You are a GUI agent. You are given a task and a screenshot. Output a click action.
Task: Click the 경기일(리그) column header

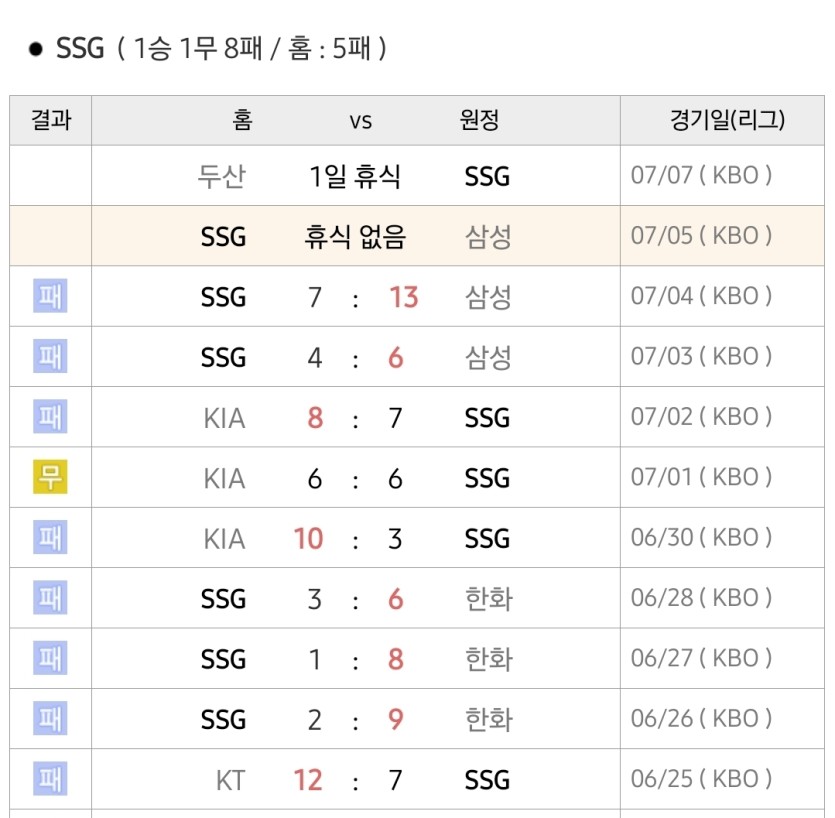[727, 120]
